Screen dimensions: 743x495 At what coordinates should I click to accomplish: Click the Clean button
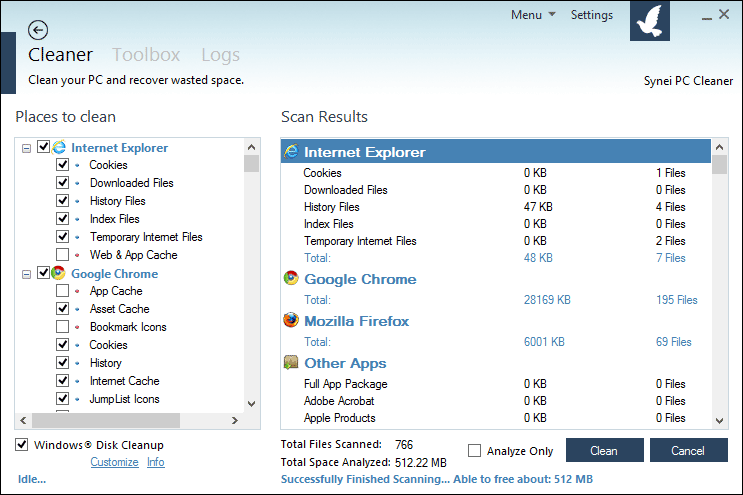tap(605, 450)
